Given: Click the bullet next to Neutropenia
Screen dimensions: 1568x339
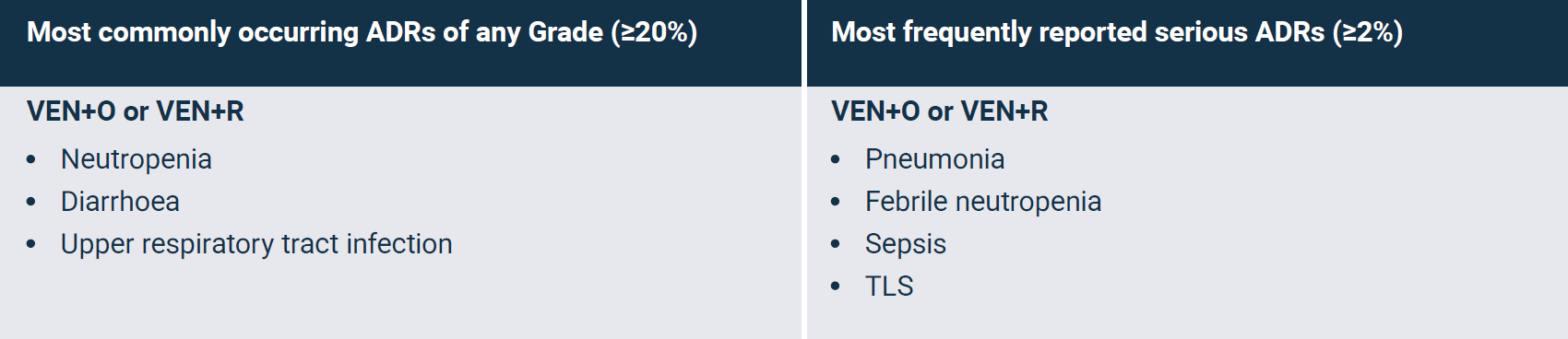Looking at the screenshot, I should (31, 160).
